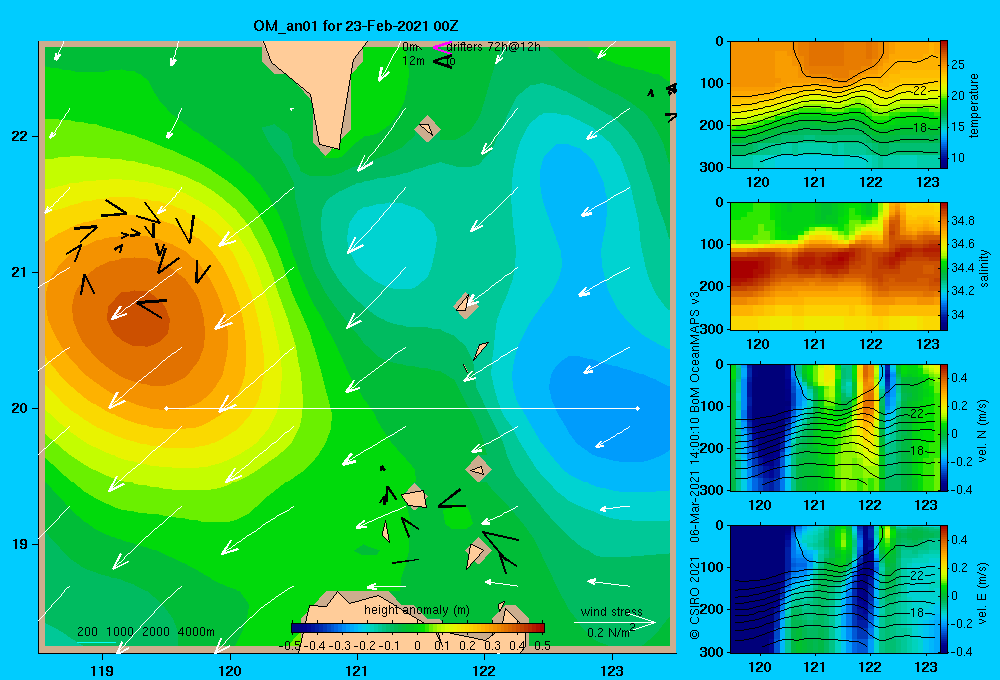Click longitude label 121 on main map axis
Image resolution: width=1000 pixels, height=680 pixels.
(x=357, y=670)
